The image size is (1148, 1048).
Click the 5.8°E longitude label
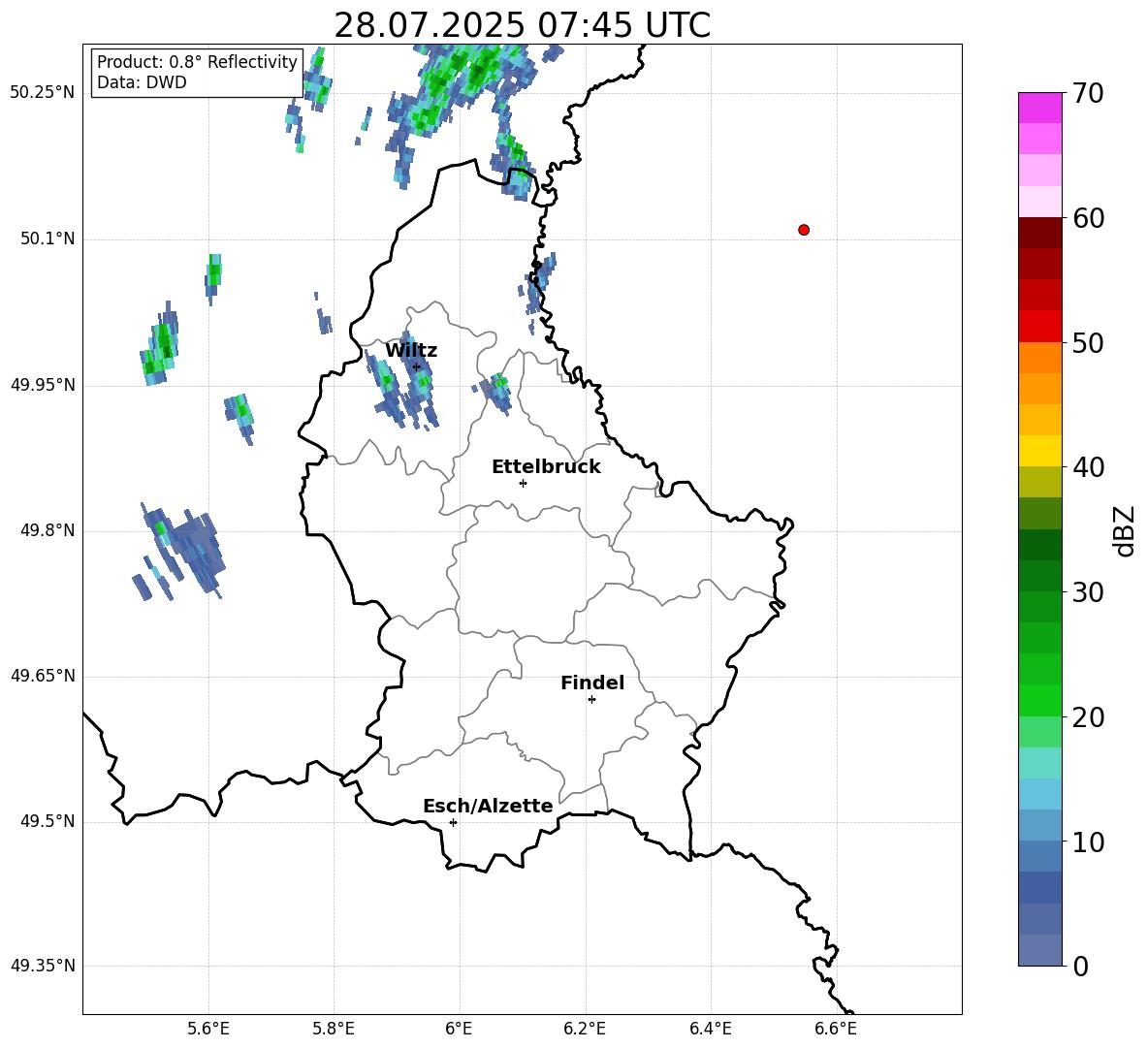334,1029
